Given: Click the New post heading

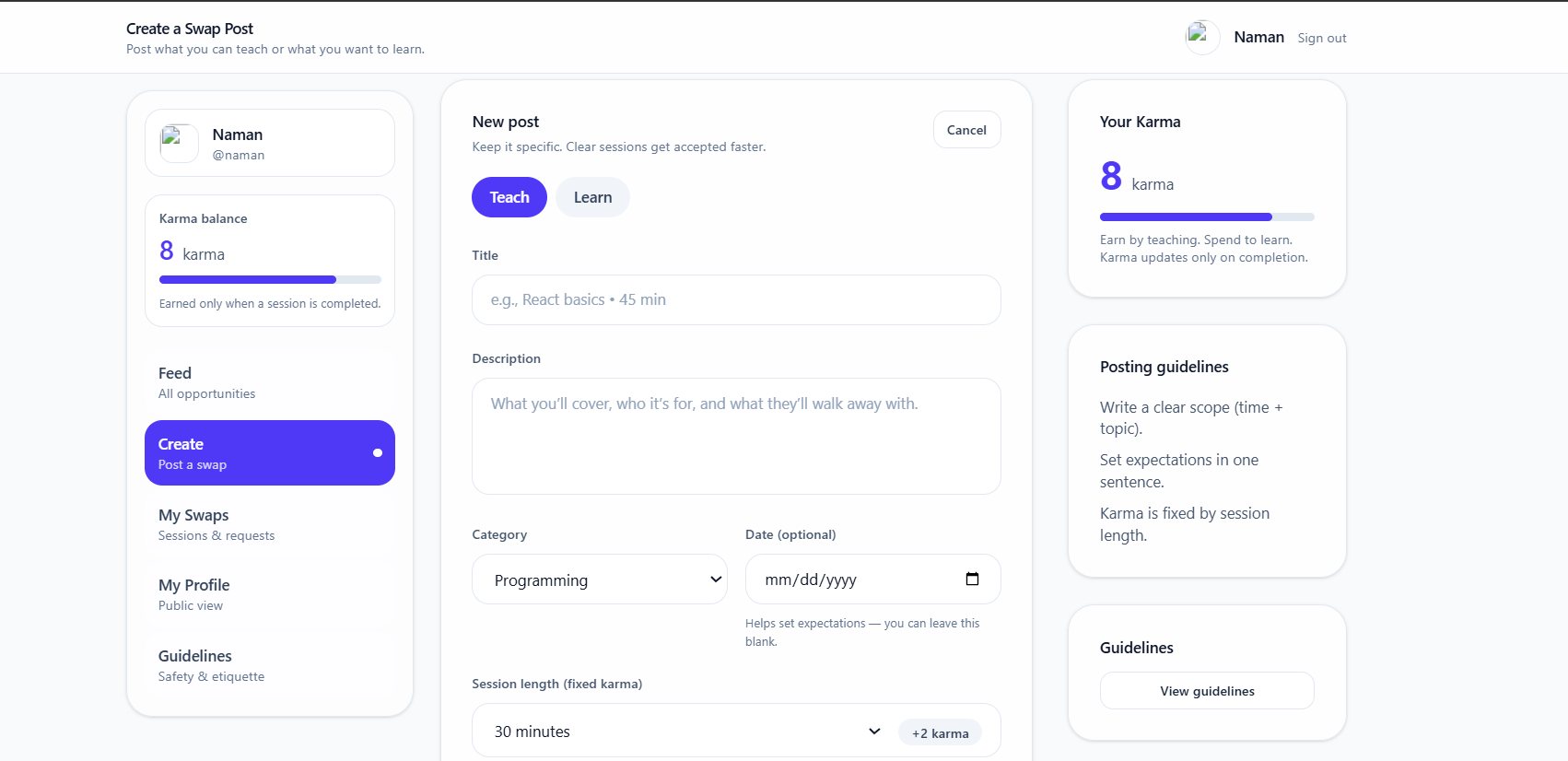Looking at the screenshot, I should point(506,122).
